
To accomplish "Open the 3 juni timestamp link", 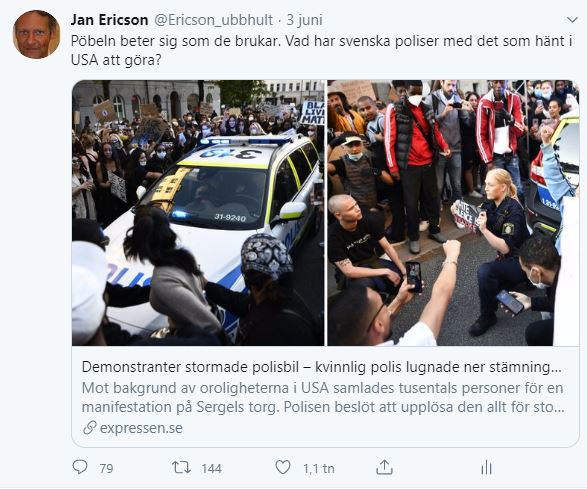I will click(x=304, y=20).
